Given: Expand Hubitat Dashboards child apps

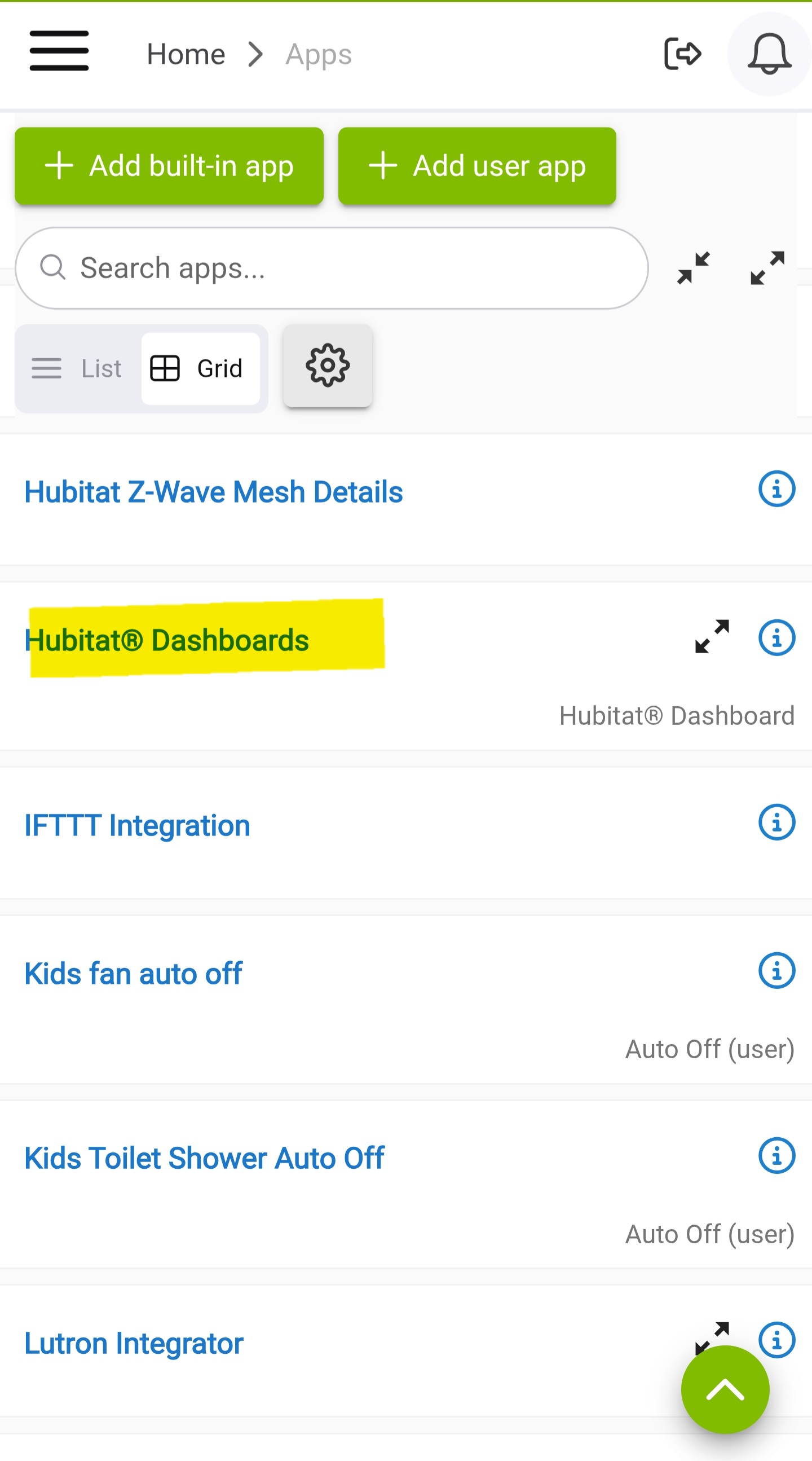Looking at the screenshot, I should tap(712, 636).
